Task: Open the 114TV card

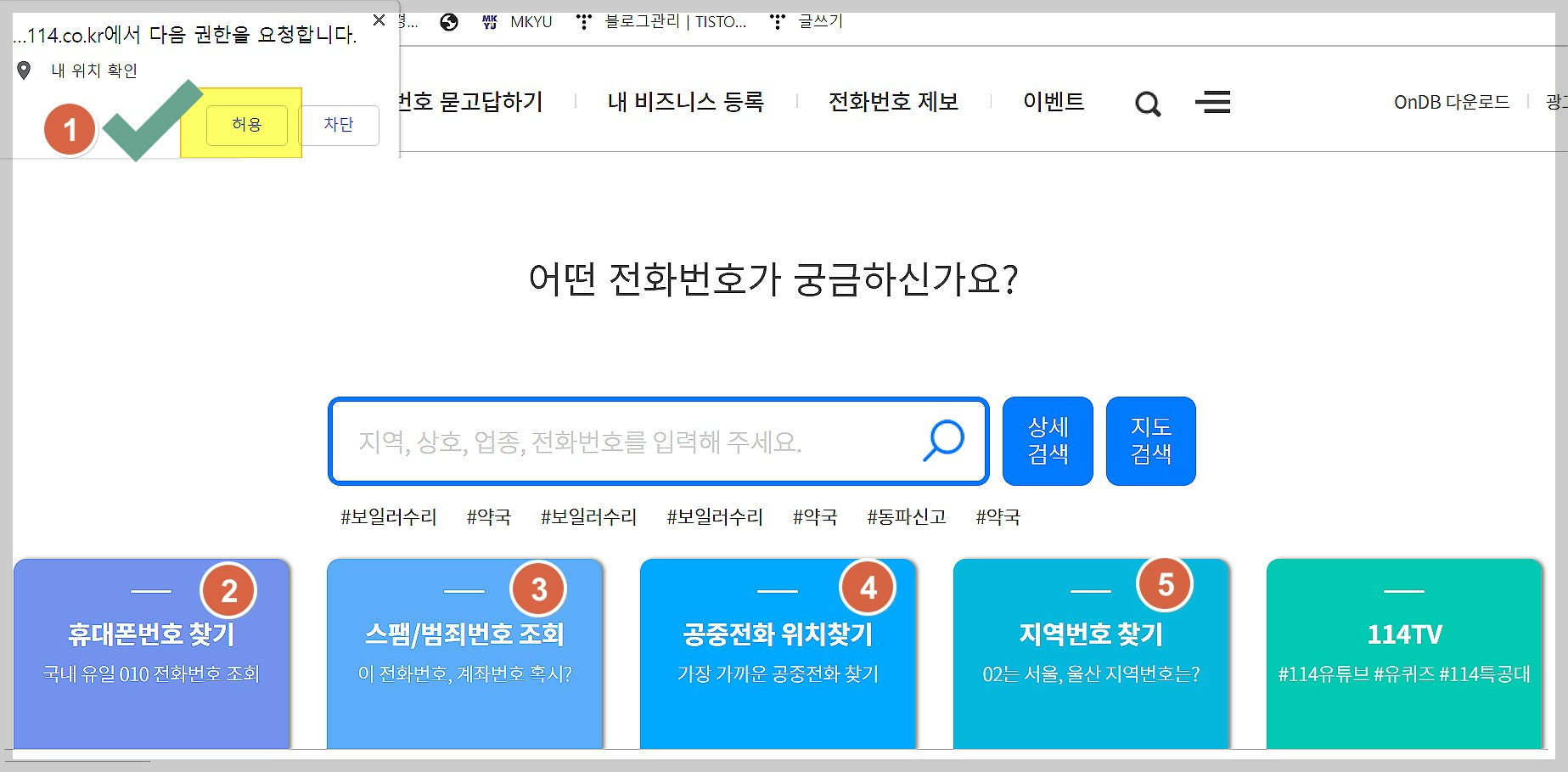Action: 1404,654
